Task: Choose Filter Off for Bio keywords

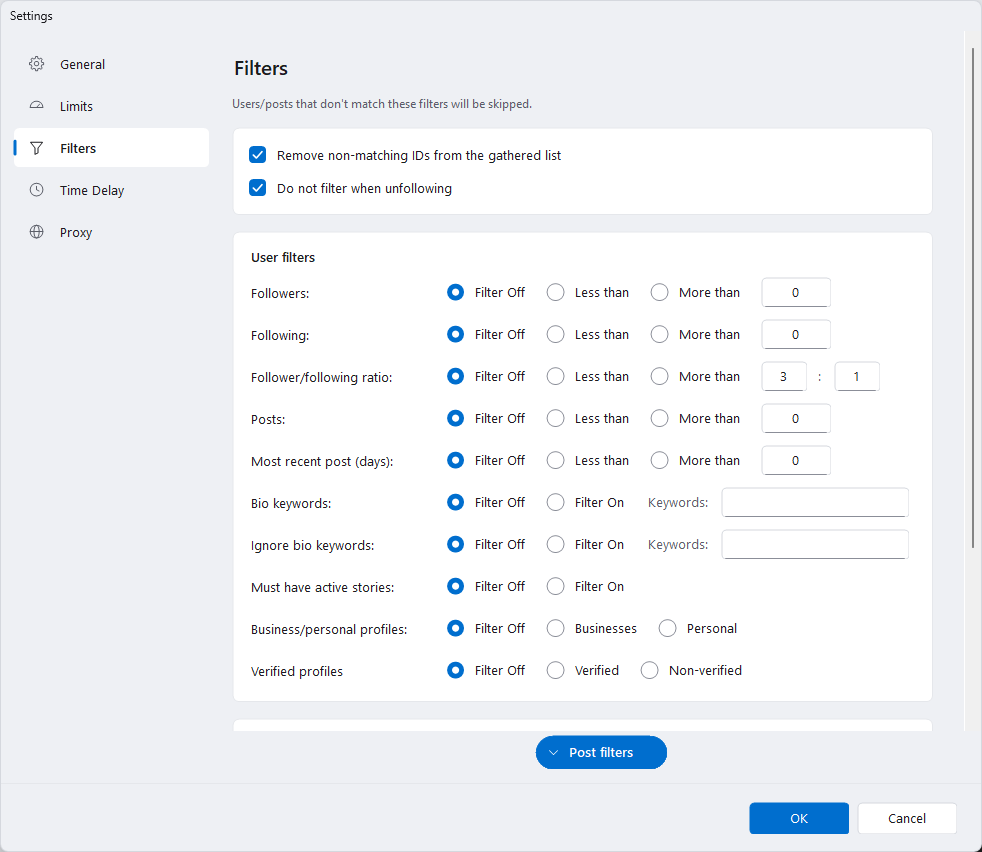Action: point(455,502)
